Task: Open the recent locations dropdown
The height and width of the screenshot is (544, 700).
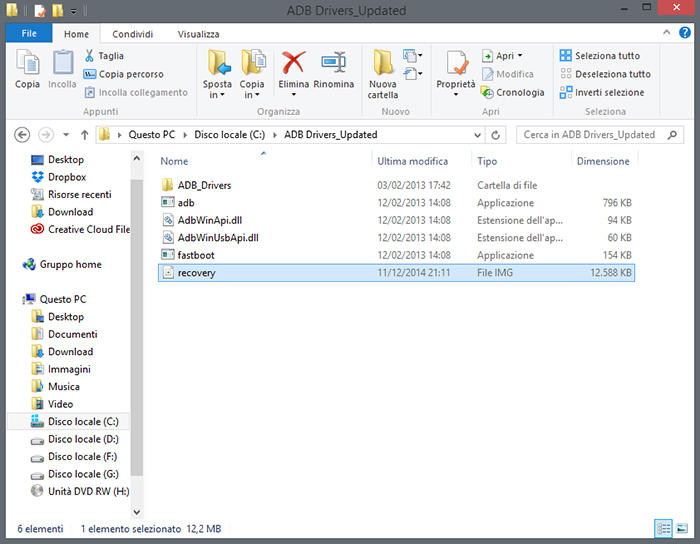Action: (66, 135)
